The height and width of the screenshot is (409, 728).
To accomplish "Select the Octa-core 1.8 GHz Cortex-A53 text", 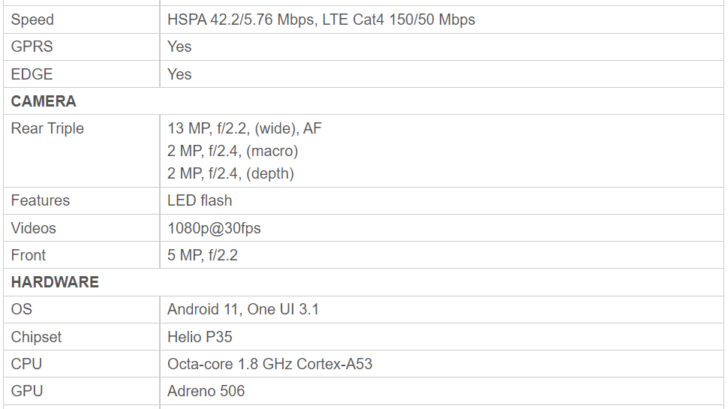I will point(270,364).
